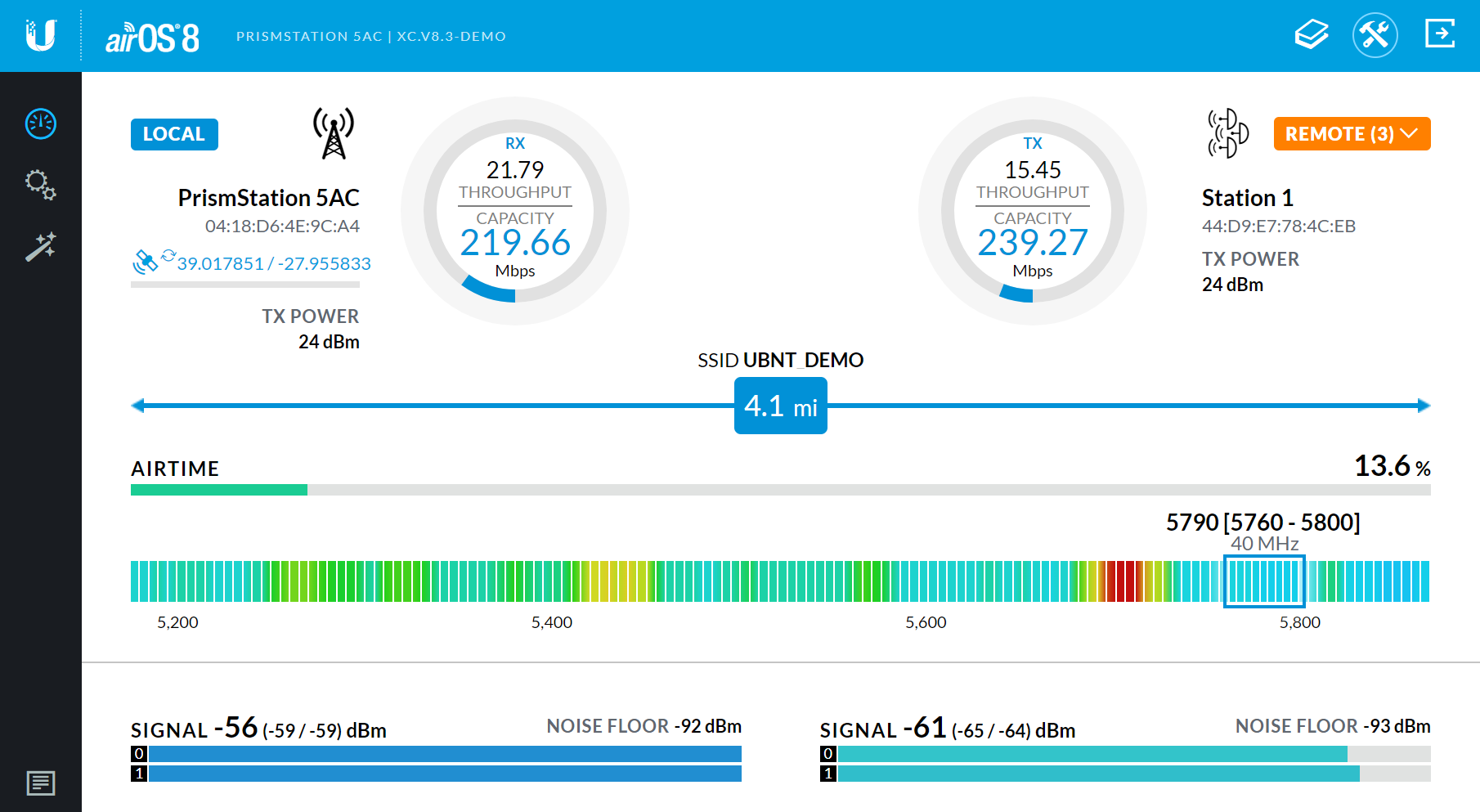
Task: Click remote signal chain 1 bar
Action: pos(1134,774)
